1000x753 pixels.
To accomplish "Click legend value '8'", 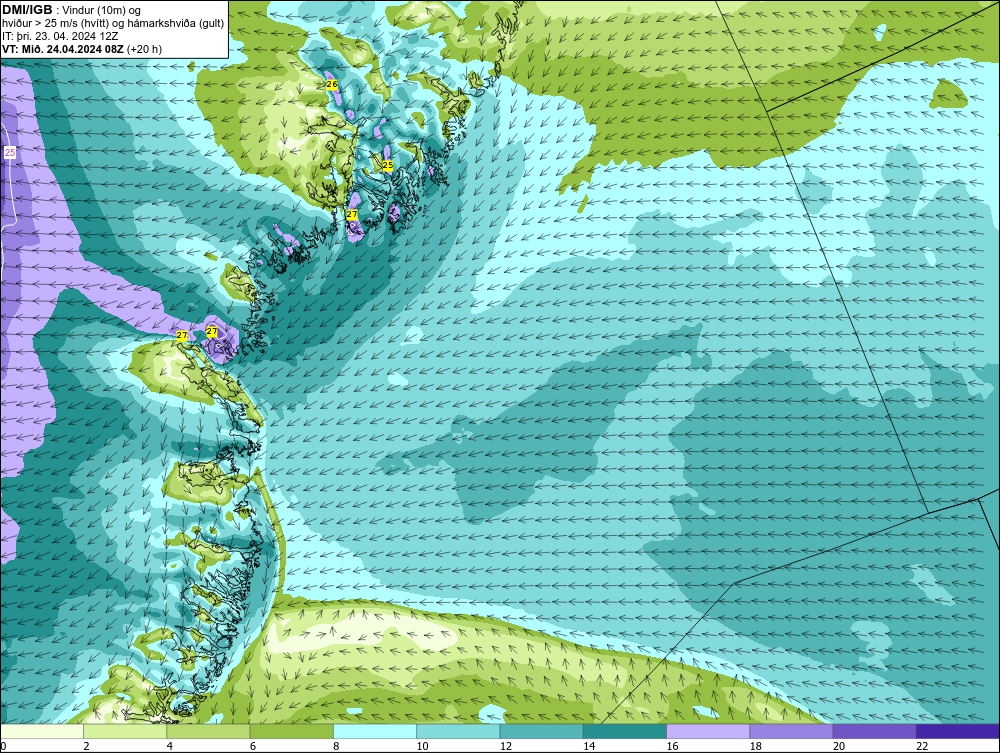I will [336, 747].
